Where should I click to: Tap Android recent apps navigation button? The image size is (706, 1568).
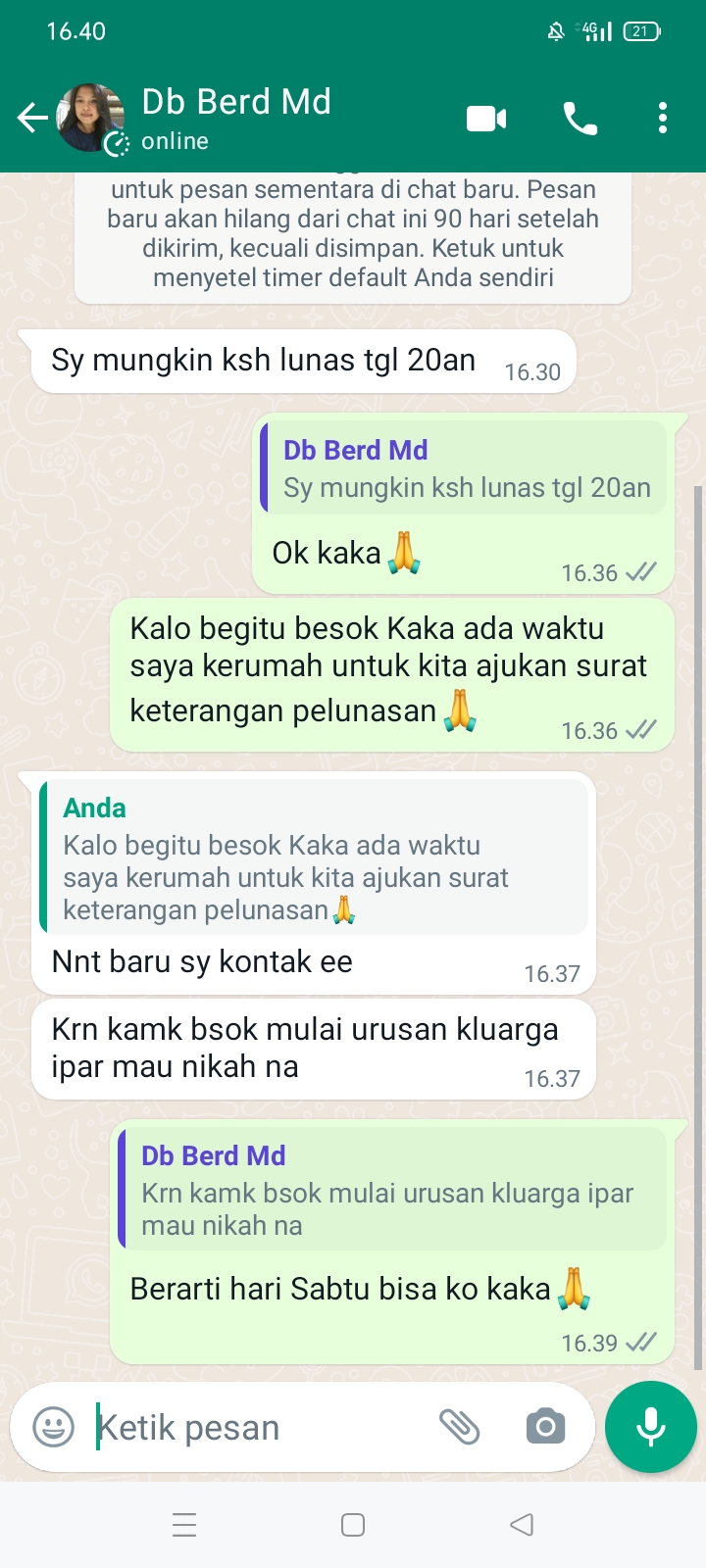pyautogui.click(x=184, y=1525)
